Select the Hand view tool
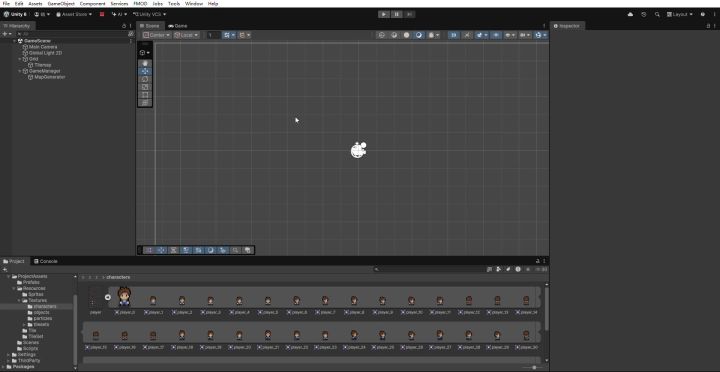The image size is (720, 372). tap(145, 63)
